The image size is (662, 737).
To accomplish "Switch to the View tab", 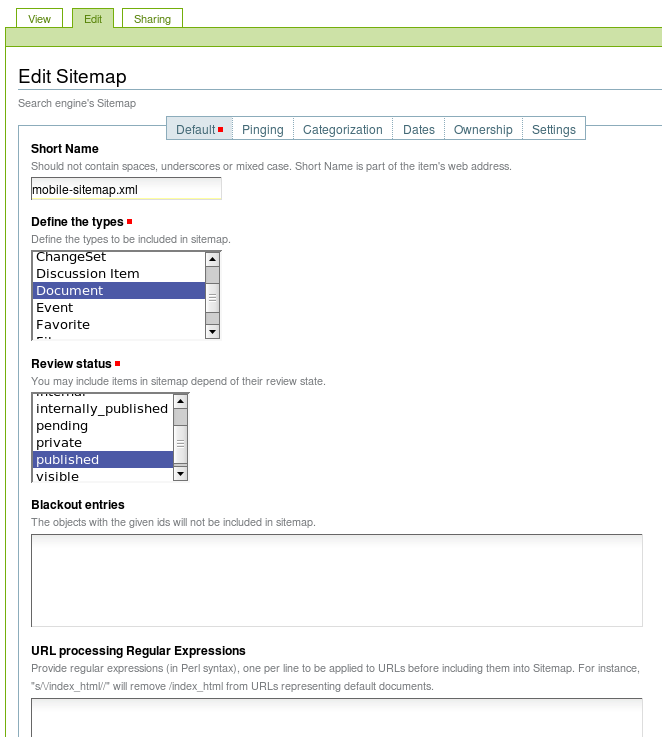I will [39, 19].
